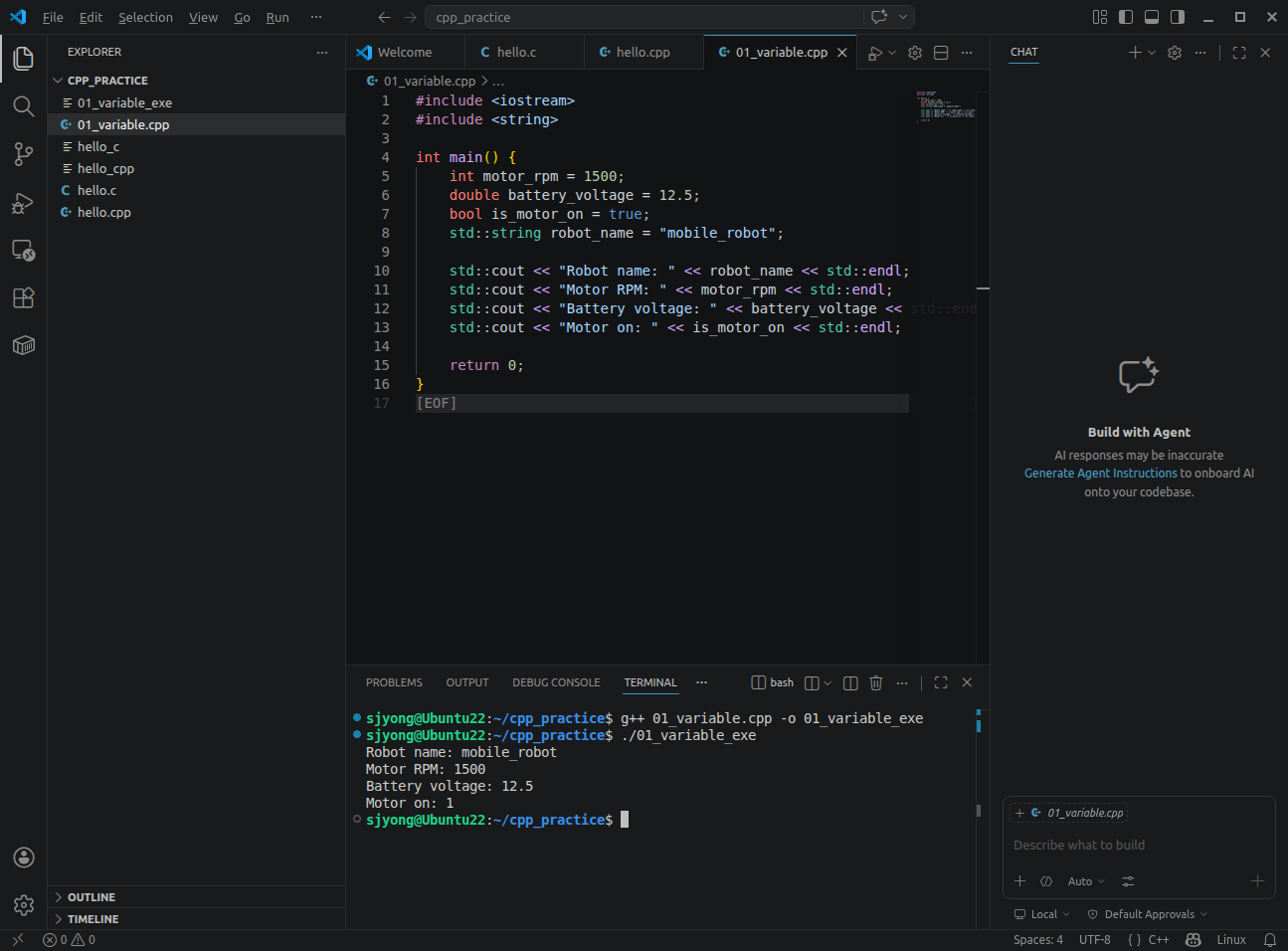Open the Explorer view in activity bar

[x=24, y=59]
